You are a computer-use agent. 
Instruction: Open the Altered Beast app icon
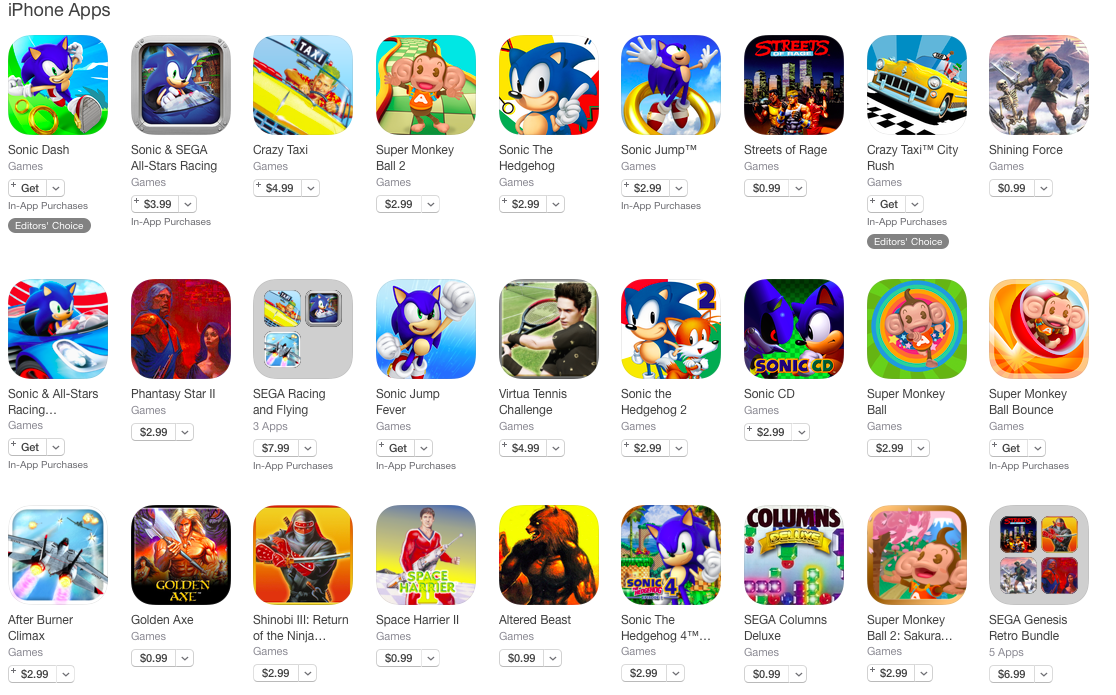[549, 555]
